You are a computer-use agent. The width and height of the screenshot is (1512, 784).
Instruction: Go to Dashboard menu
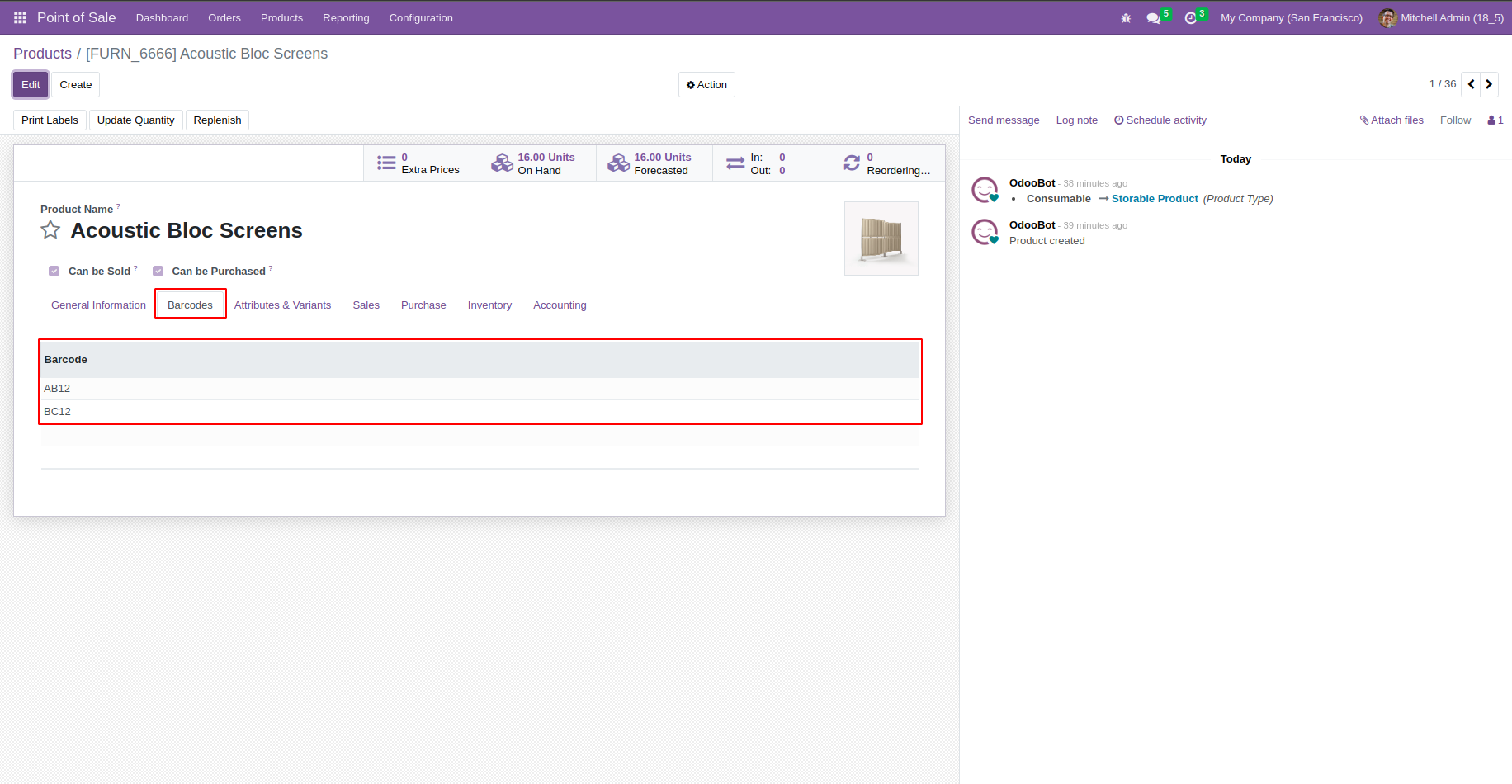point(162,17)
